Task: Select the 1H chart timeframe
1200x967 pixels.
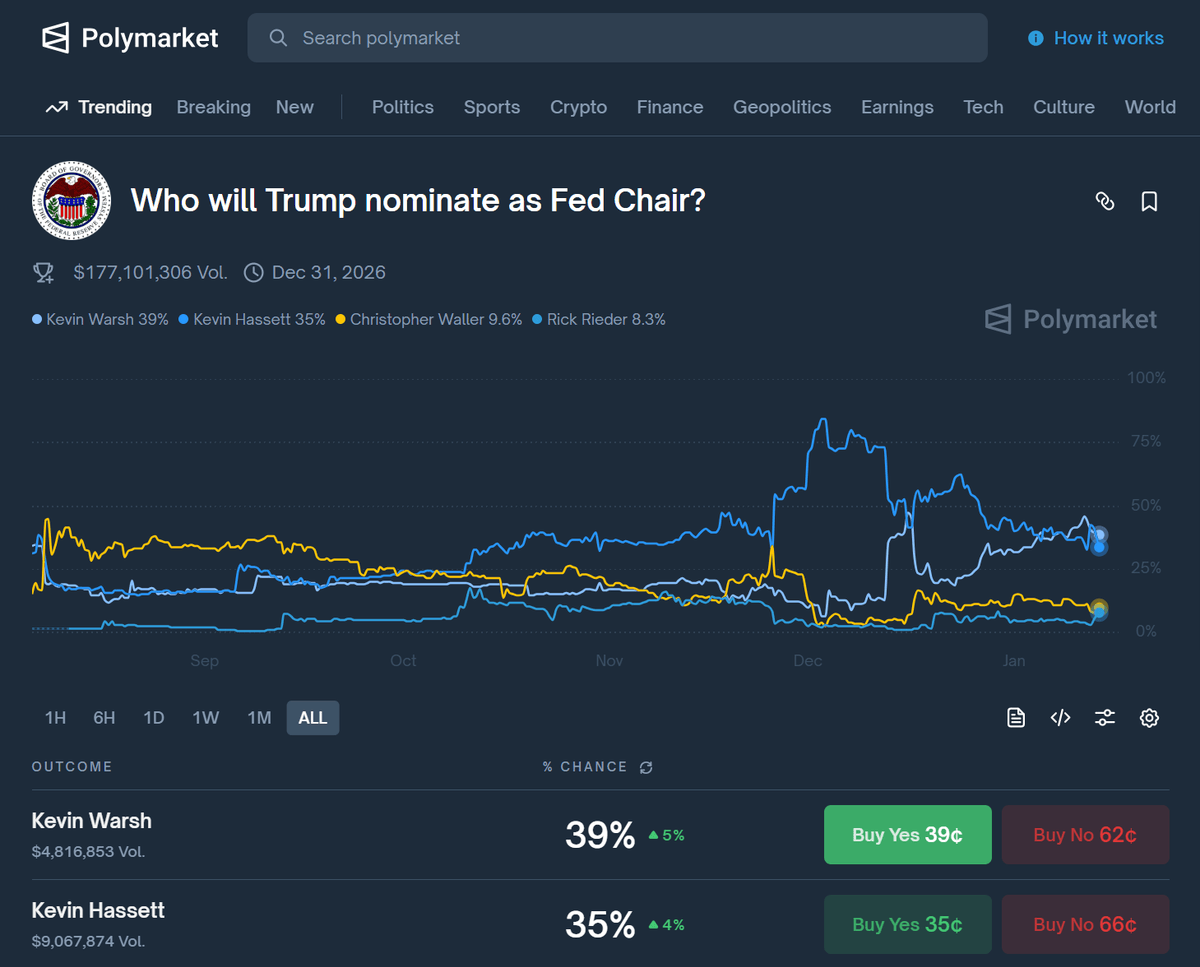Action: (55, 718)
